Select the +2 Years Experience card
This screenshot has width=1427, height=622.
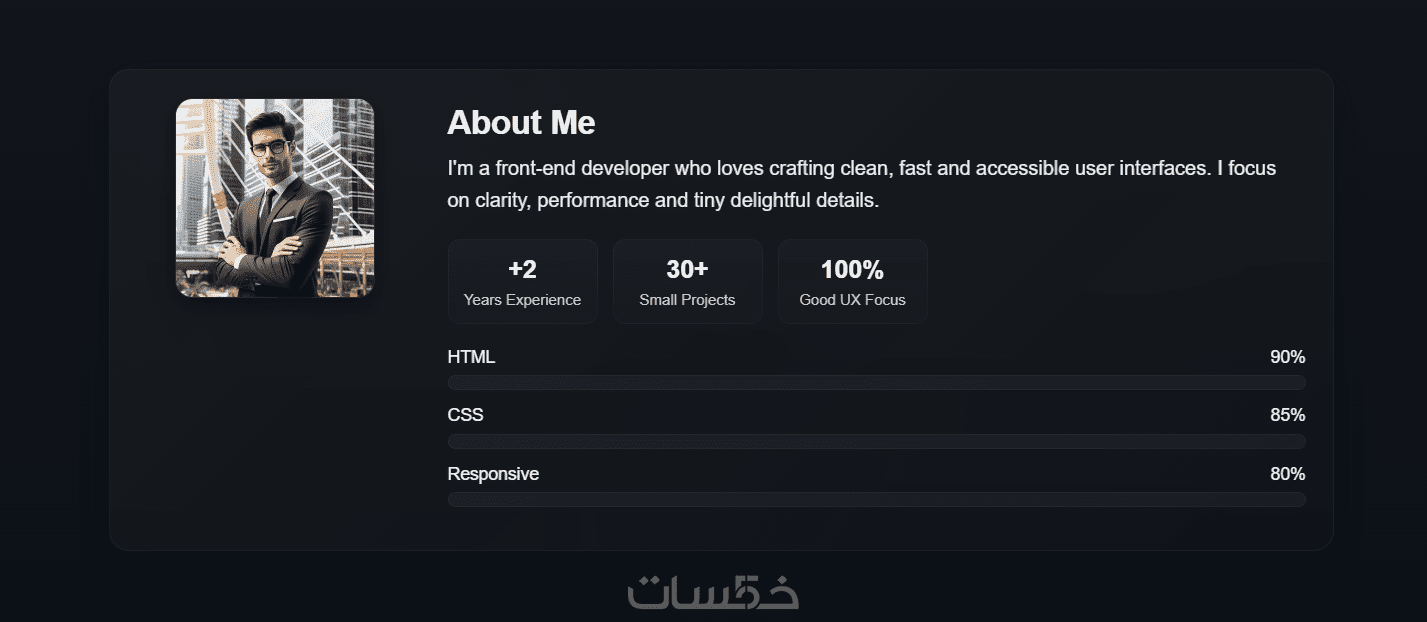click(522, 281)
